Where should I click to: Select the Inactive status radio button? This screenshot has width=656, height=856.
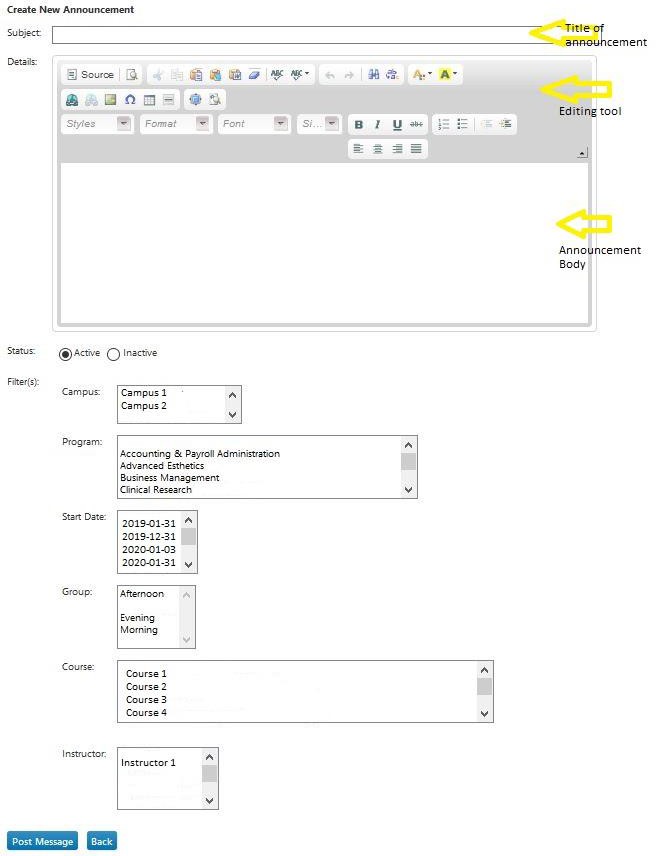[113, 354]
